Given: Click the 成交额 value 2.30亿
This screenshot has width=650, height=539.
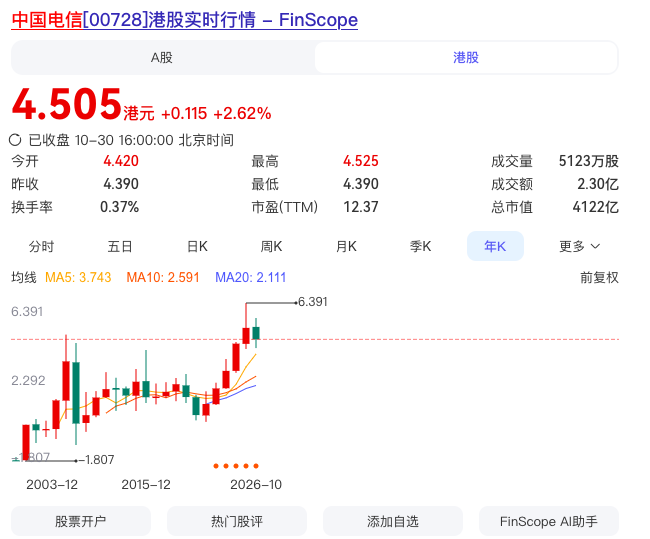Looking at the screenshot, I should (598, 184).
